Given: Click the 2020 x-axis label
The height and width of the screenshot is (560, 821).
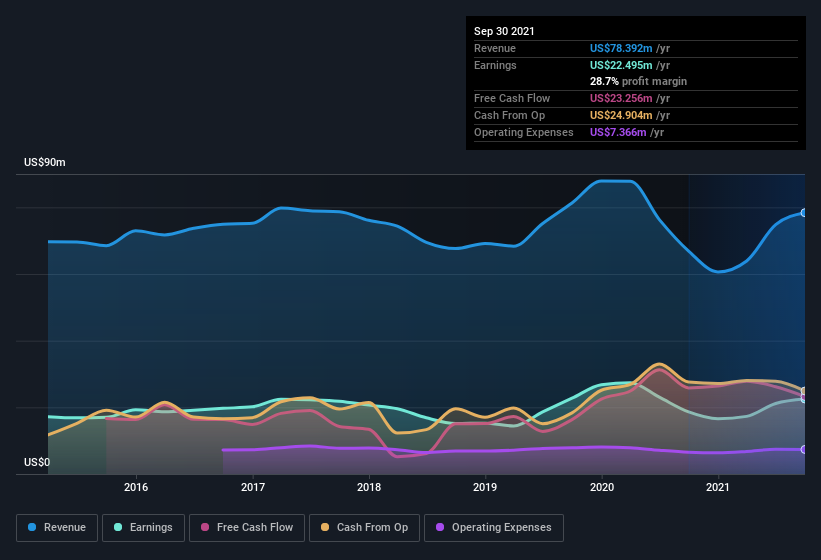Looking at the screenshot, I should pos(602,487).
